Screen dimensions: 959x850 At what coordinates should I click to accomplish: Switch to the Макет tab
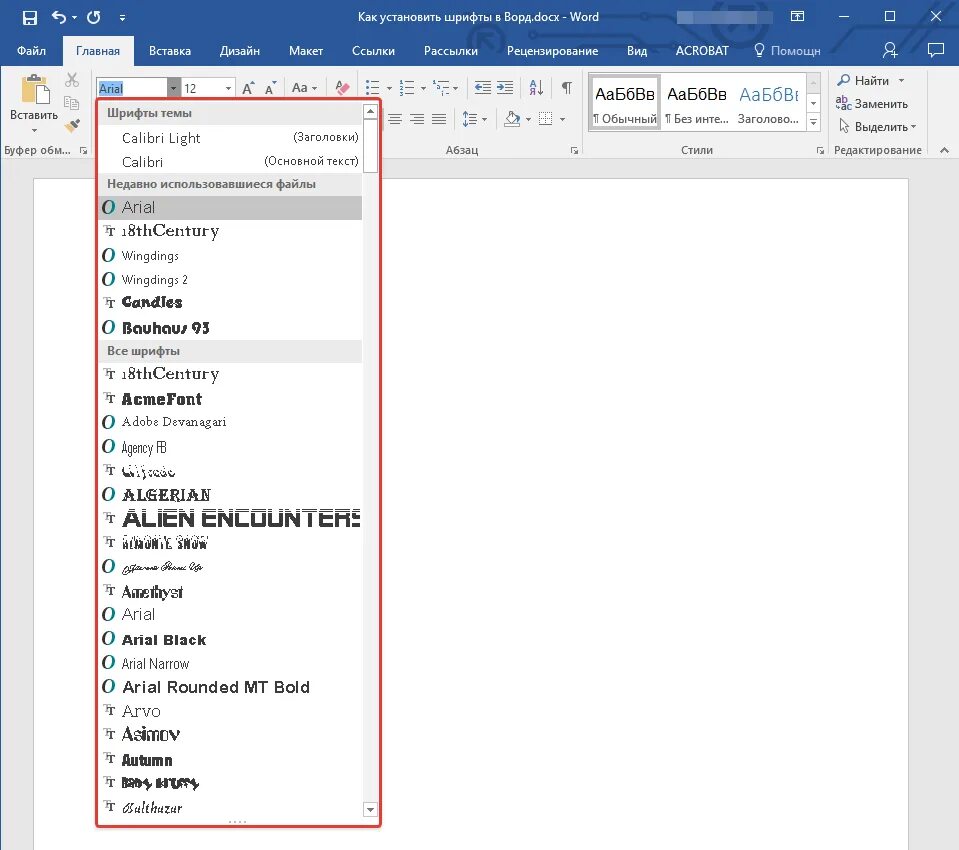coord(306,51)
